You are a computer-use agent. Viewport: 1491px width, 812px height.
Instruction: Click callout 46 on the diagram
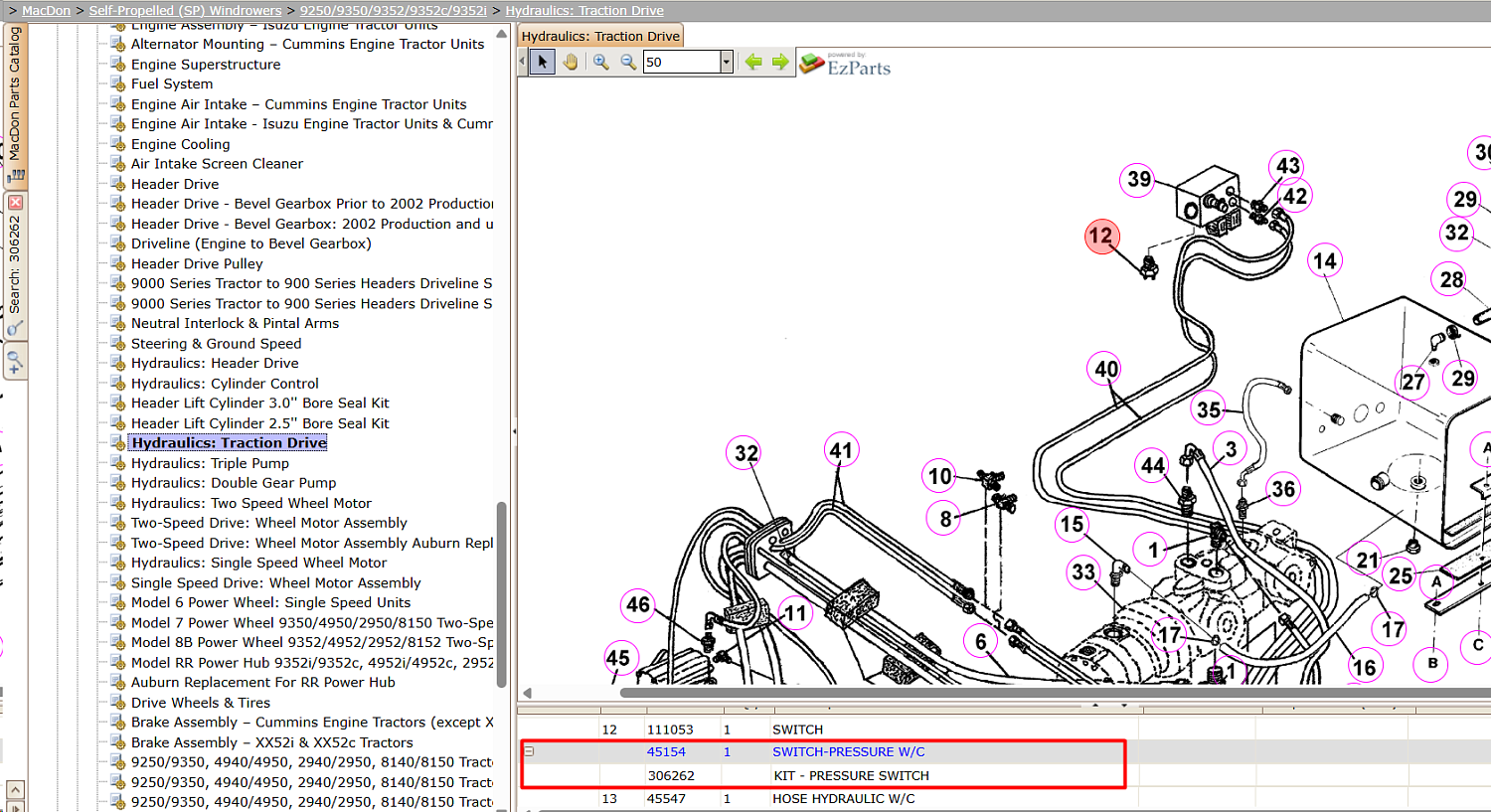coord(638,605)
